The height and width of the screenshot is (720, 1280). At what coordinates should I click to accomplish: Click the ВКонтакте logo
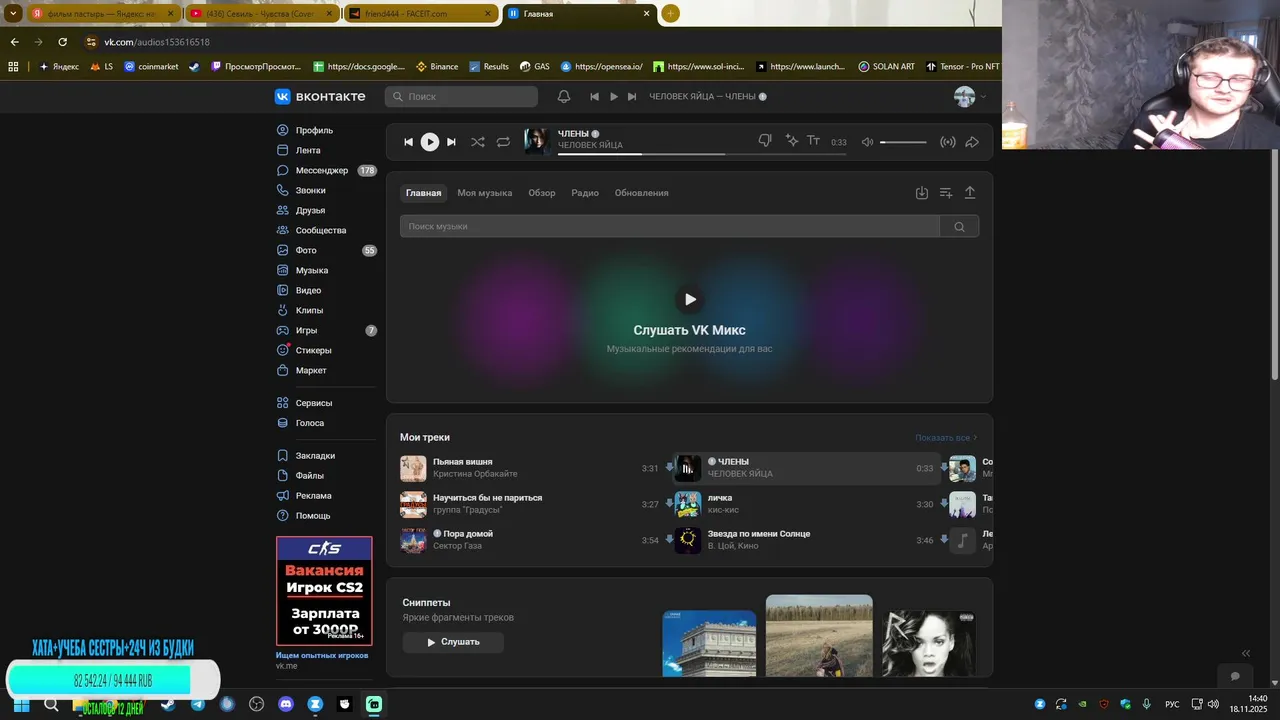(x=320, y=96)
